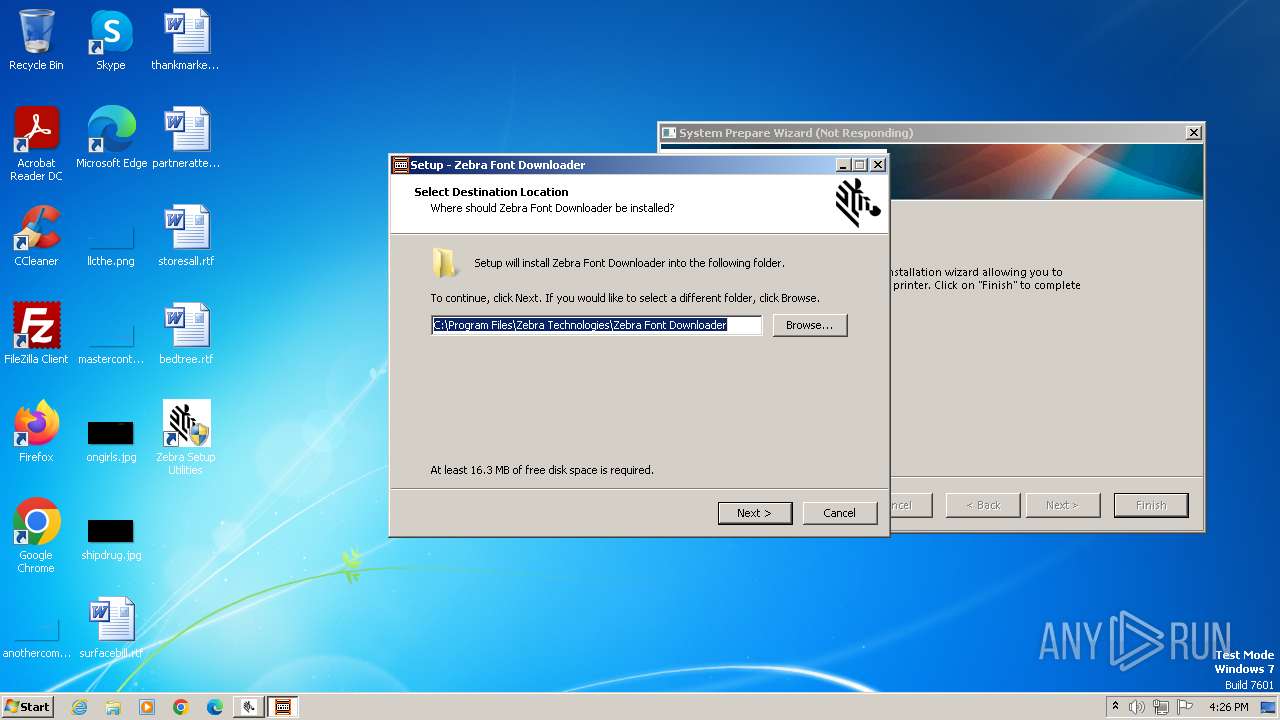Image resolution: width=1280 pixels, height=720 pixels.
Task: Click Finish in System Prepare Wizard
Action: click(x=1151, y=505)
